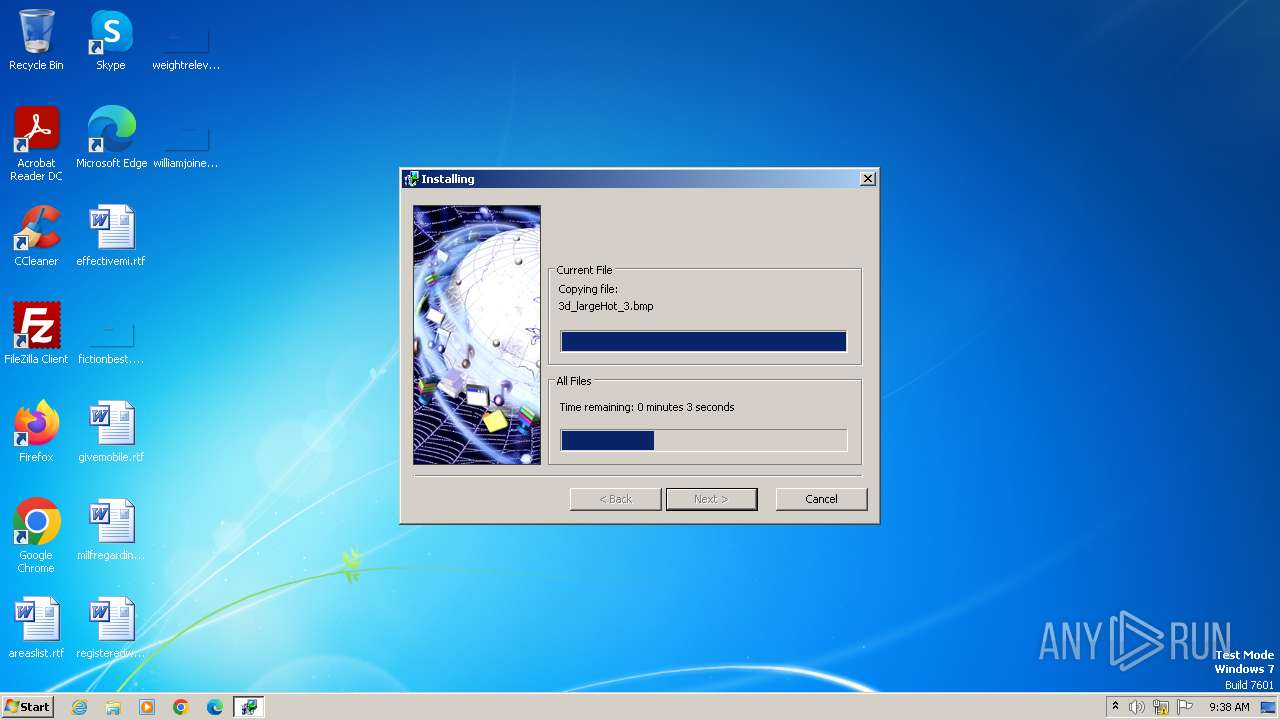Open the Recycle Bin desktop icon

point(36,40)
